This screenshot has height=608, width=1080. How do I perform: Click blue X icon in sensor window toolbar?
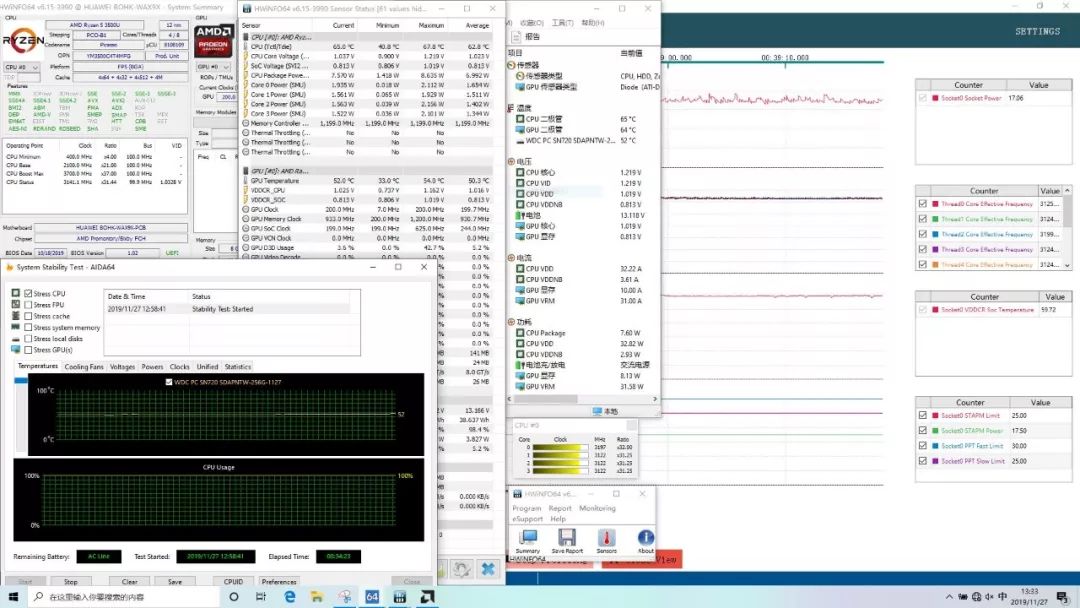488,569
